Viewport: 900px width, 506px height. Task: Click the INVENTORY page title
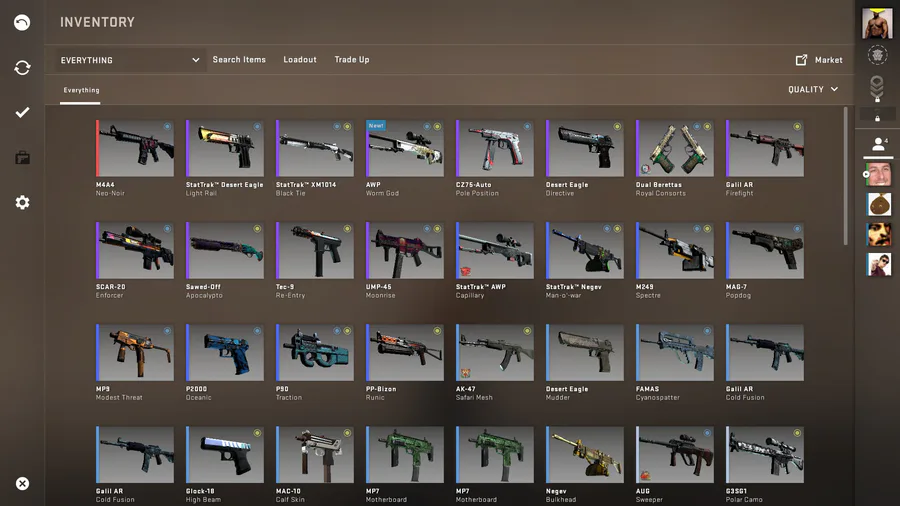click(98, 22)
